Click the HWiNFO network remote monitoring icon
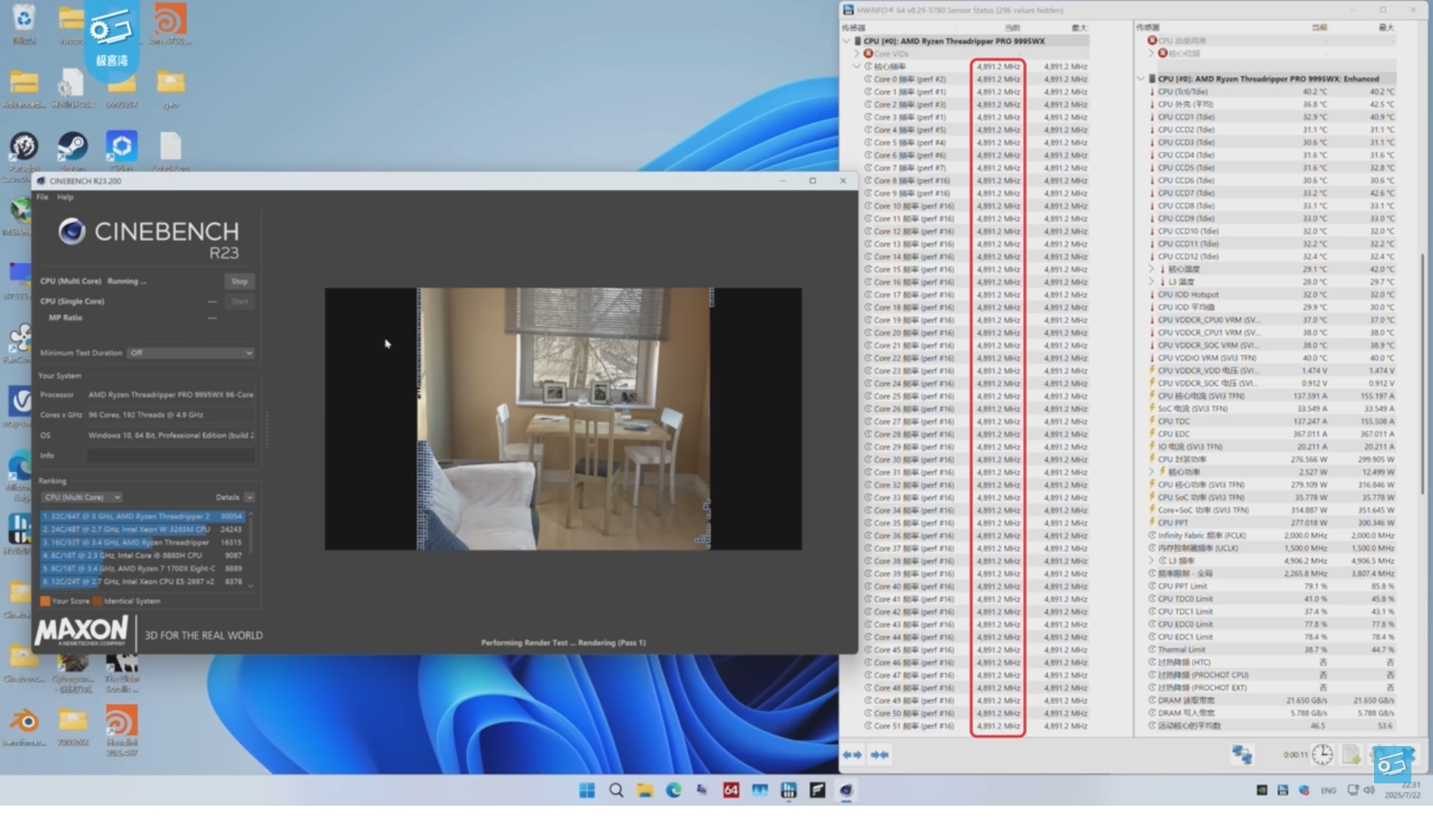1433x840 pixels. pyautogui.click(x=1242, y=755)
